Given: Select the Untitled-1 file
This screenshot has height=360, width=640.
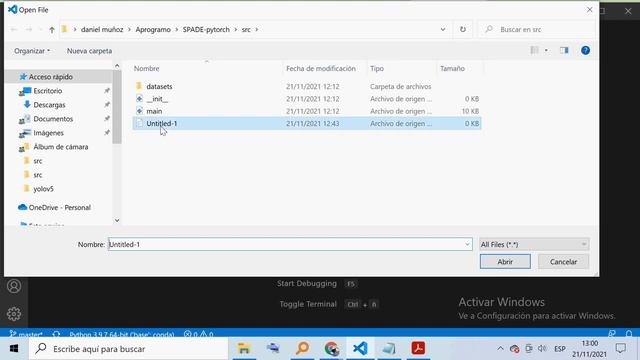Looking at the screenshot, I should (x=307, y=123).
